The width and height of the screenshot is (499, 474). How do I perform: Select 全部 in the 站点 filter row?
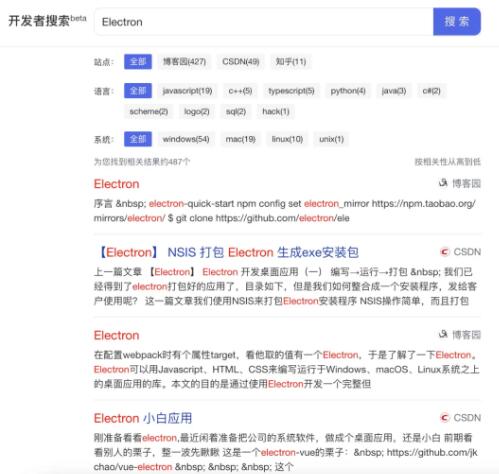(x=138, y=62)
